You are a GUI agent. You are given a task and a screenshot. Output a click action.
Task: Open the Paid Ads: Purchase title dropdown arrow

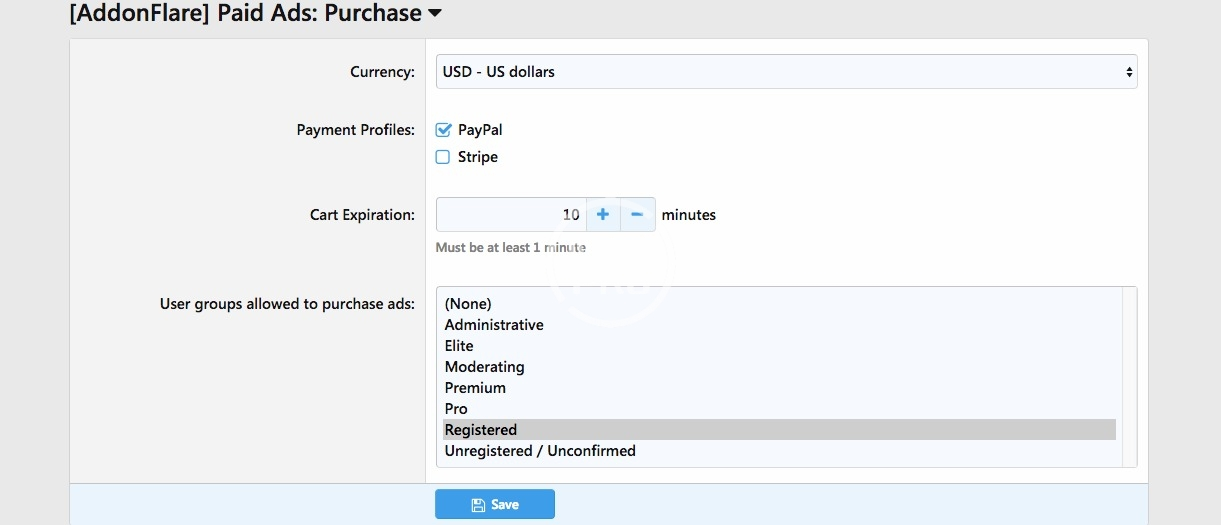[434, 14]
